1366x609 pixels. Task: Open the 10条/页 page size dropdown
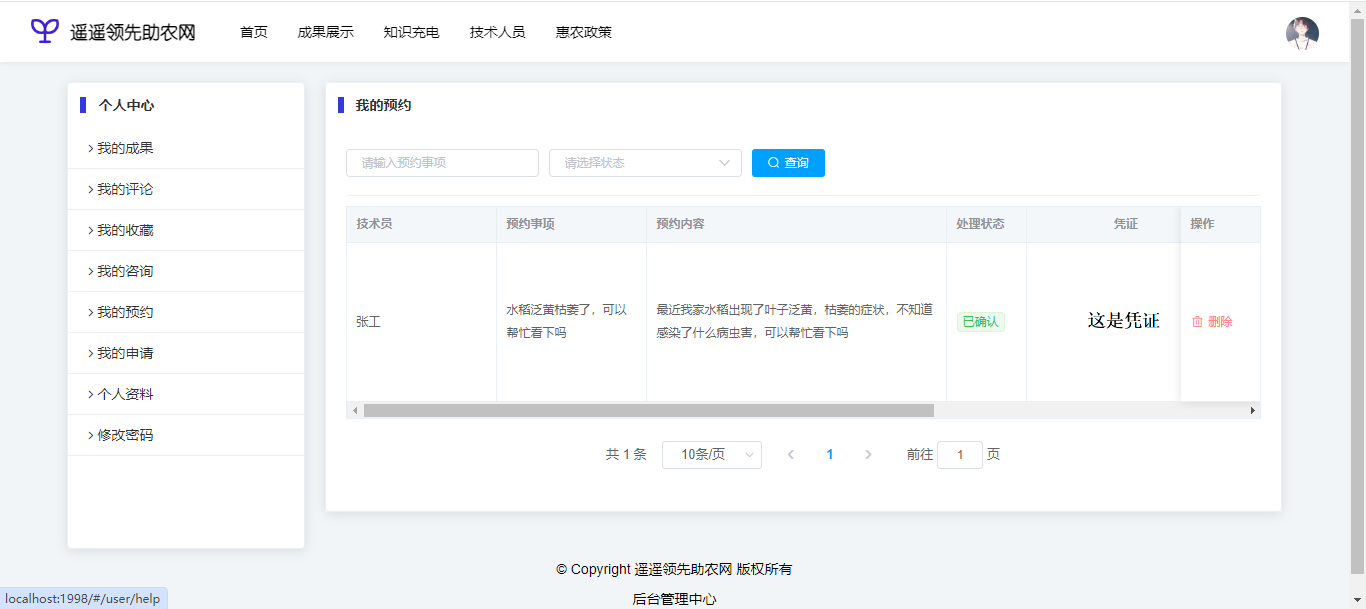click(x=711, y=455)
